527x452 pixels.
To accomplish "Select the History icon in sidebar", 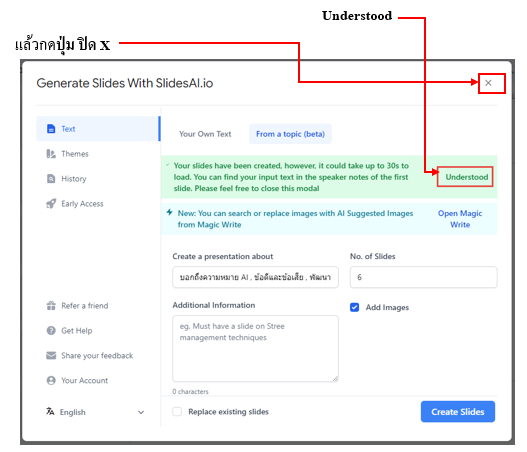I will pos(51,179).
